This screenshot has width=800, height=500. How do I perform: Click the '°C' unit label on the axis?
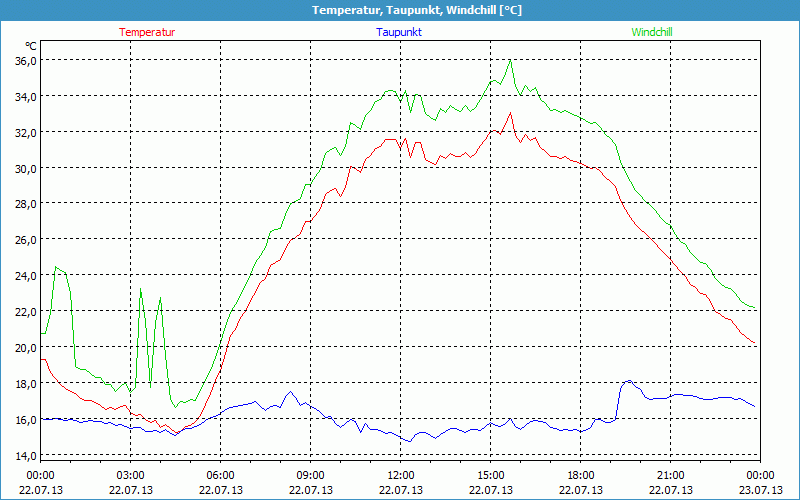click(x=31, y=46)
